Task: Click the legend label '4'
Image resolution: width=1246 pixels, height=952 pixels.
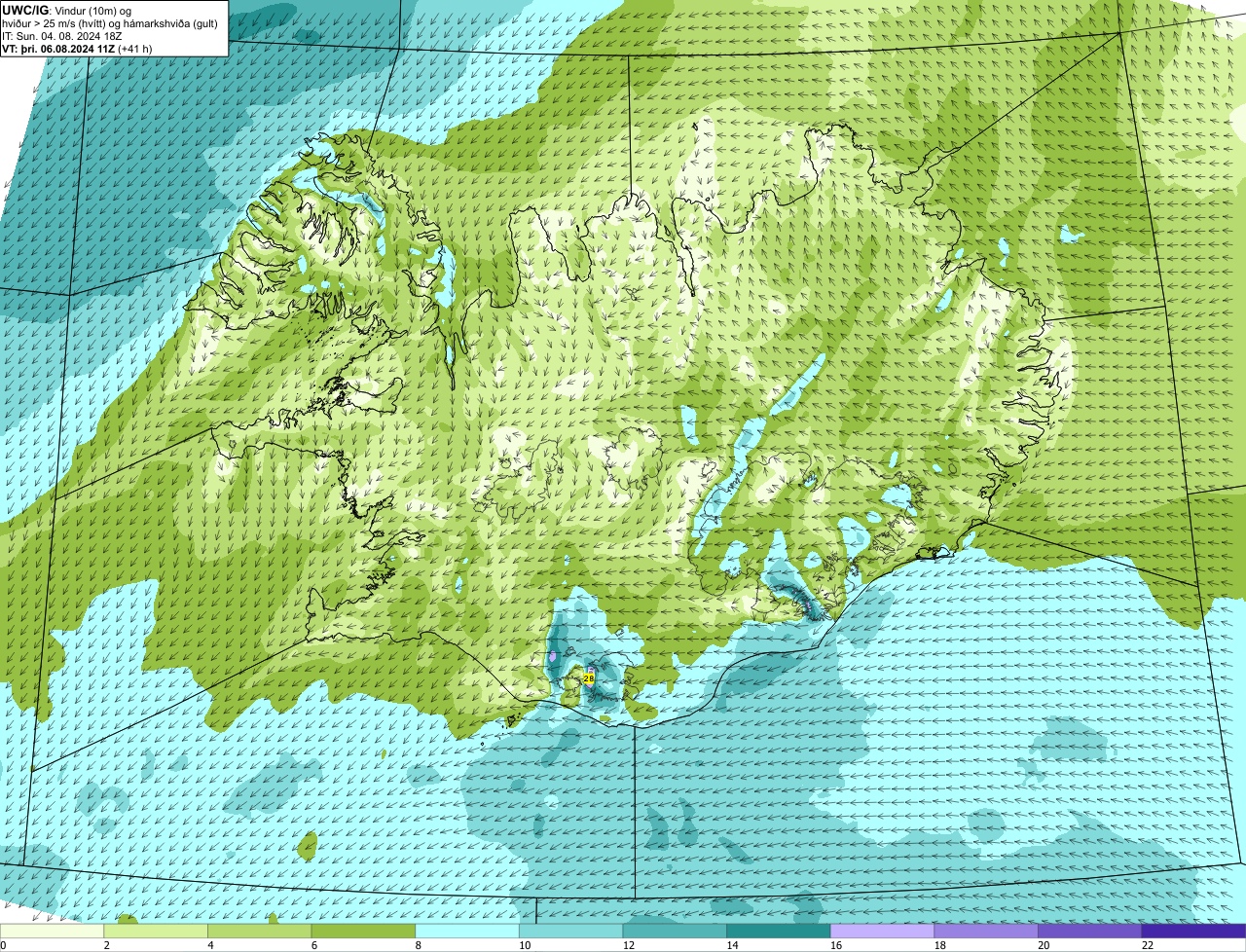Action: pyautogui.click(x=210, y=945)
